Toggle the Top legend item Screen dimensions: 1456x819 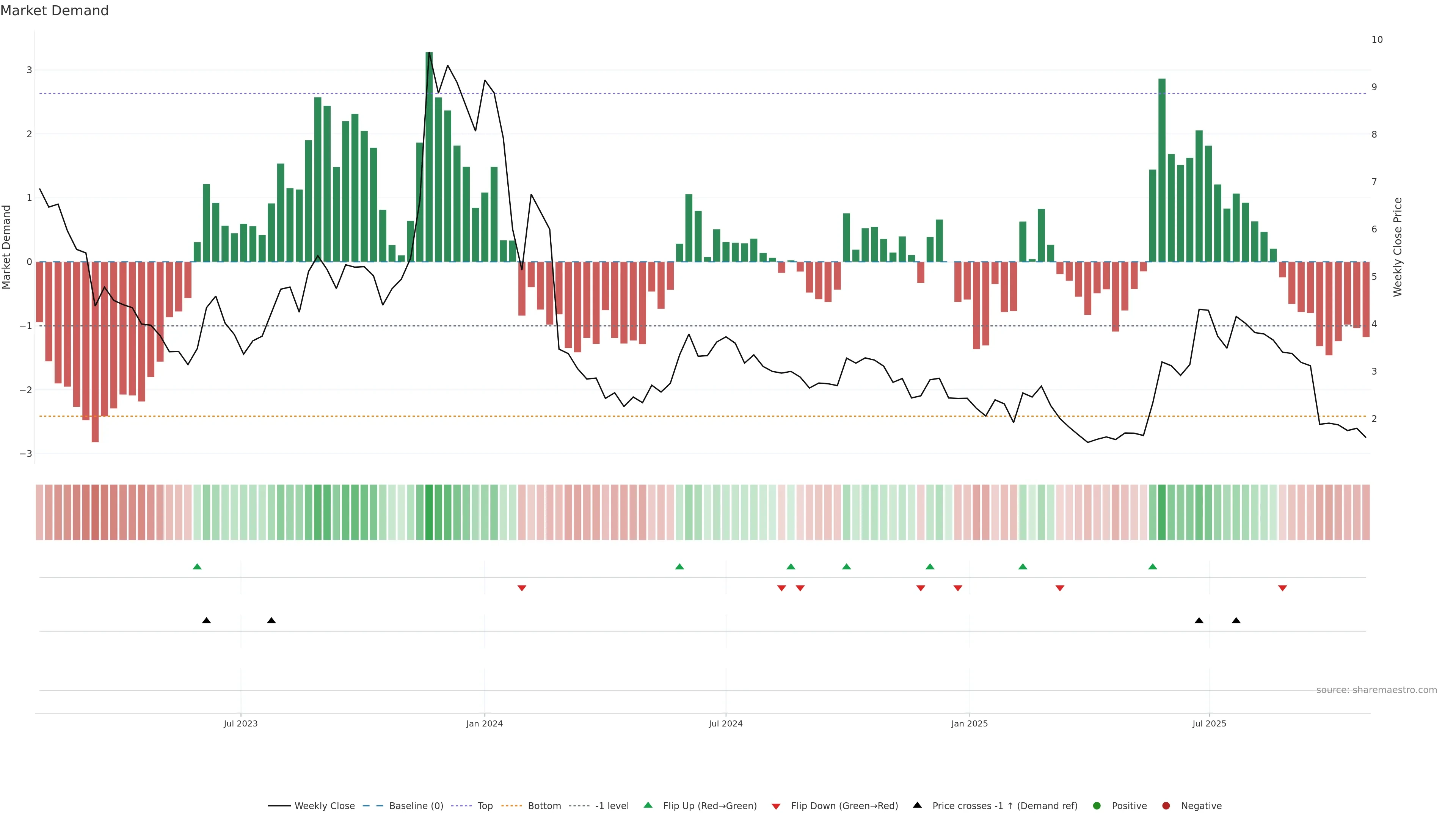coord(485,805)
